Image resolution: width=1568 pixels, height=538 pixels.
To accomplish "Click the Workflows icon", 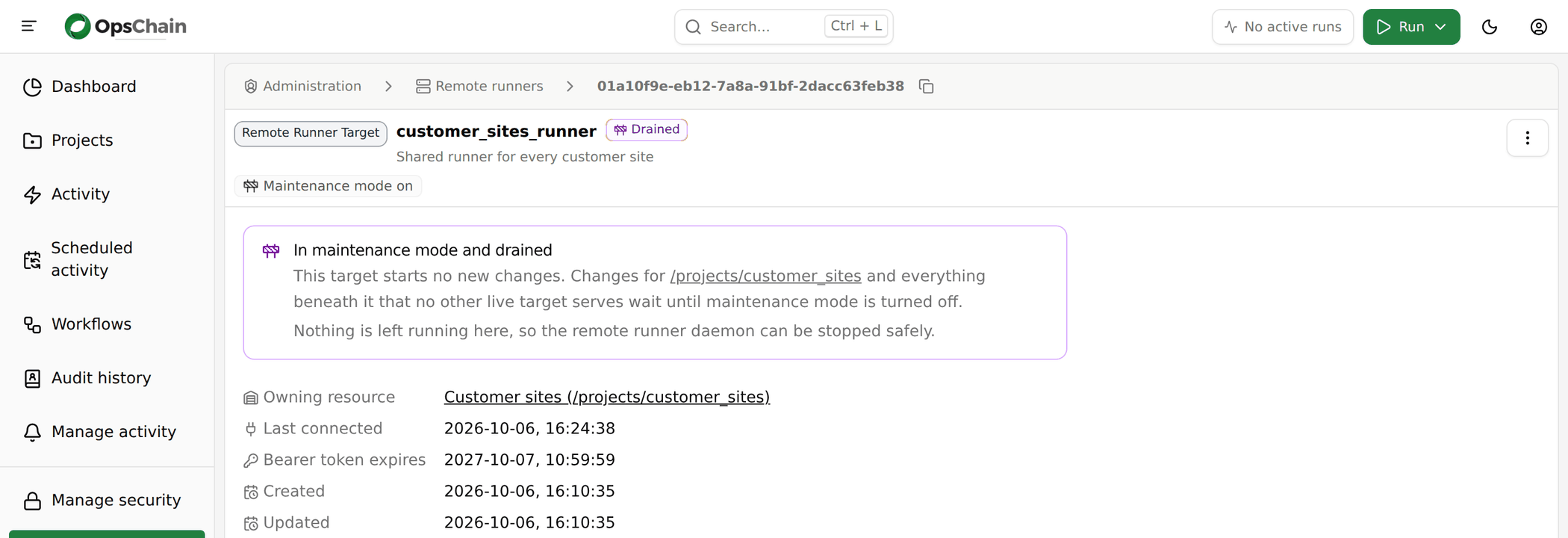I will tap(32, 325).
